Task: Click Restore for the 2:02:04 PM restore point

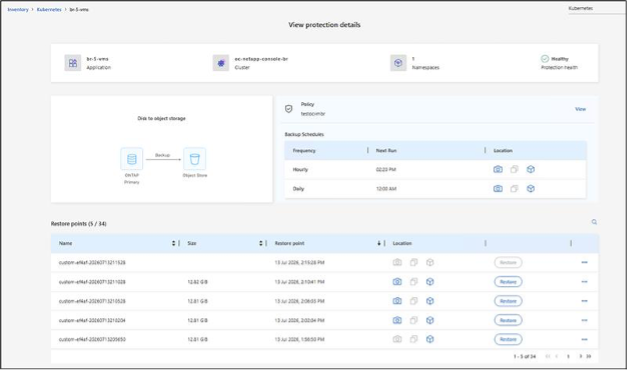Action: (508, 320)
